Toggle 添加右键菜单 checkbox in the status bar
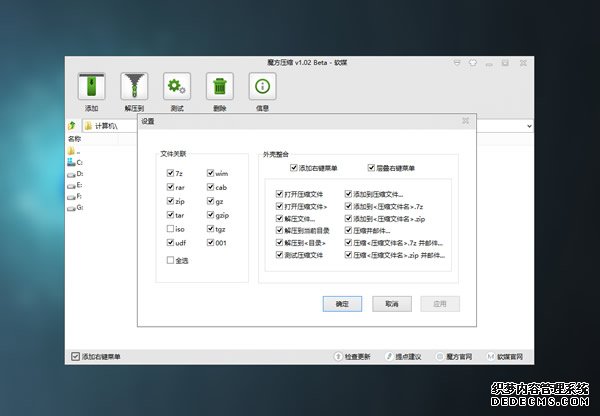600x416 pixels. (x=75, y=357)
